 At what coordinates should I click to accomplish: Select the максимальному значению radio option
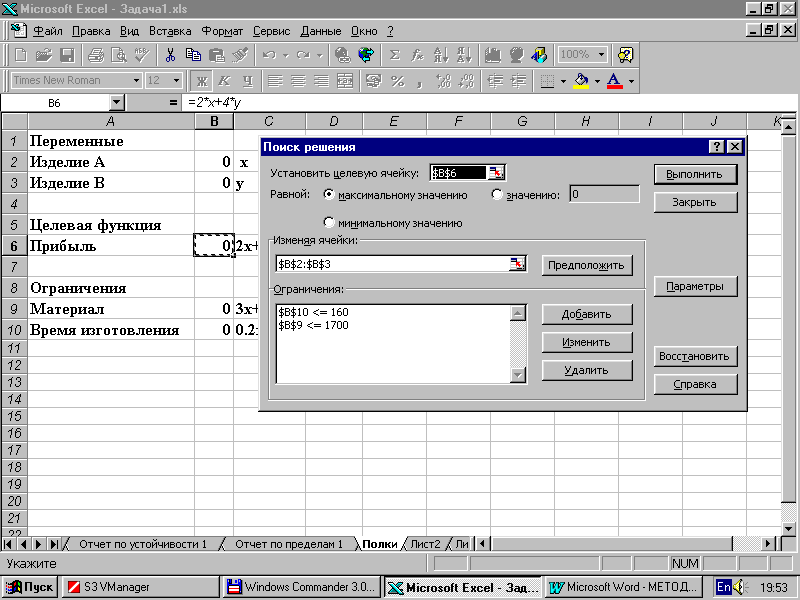329,194
